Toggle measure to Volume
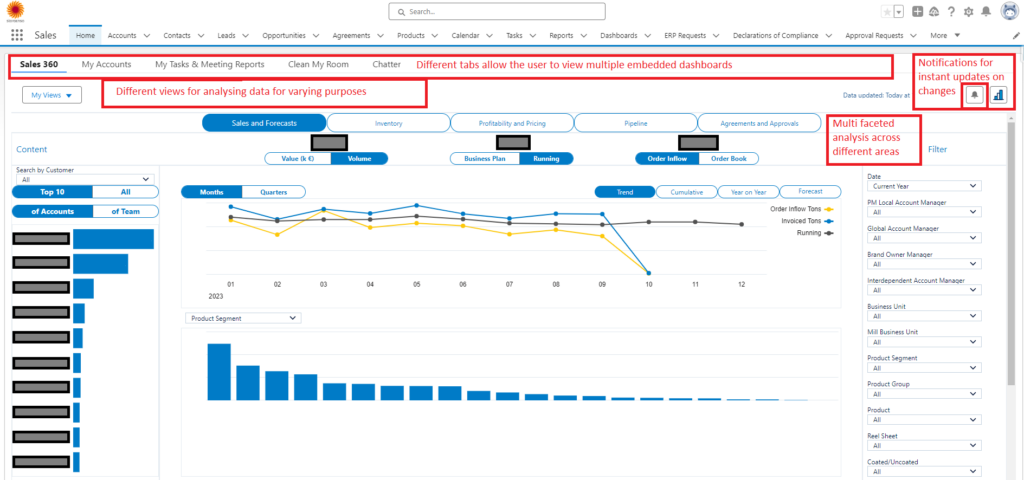 360,158
